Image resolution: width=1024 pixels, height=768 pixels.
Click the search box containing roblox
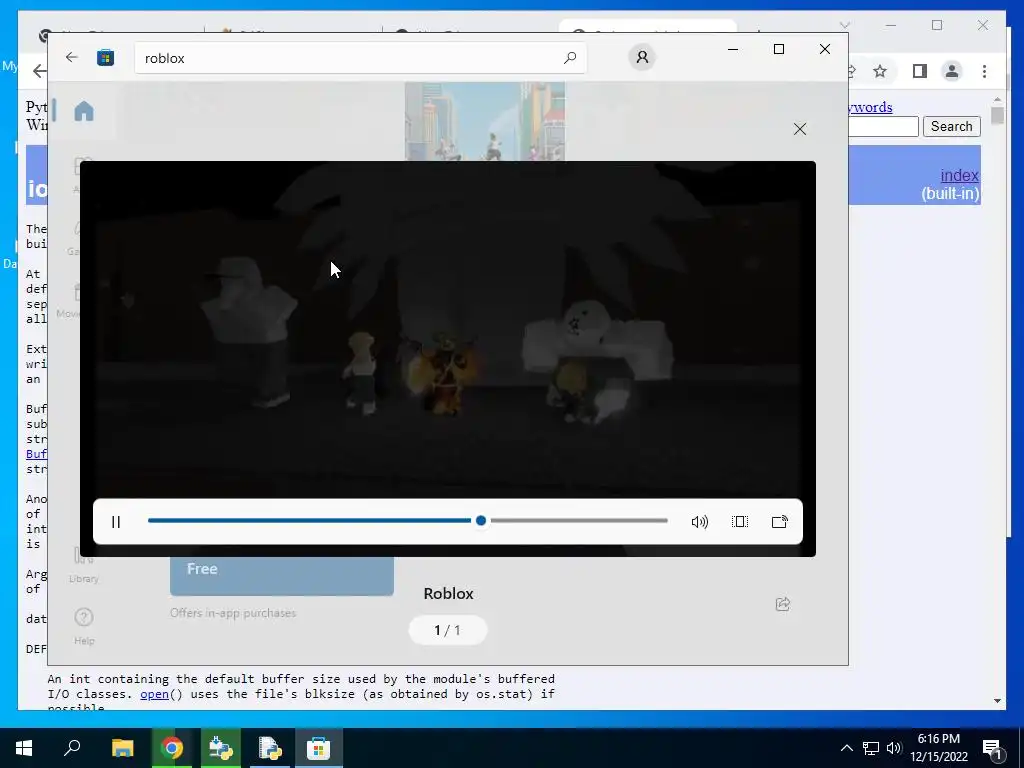360,58
